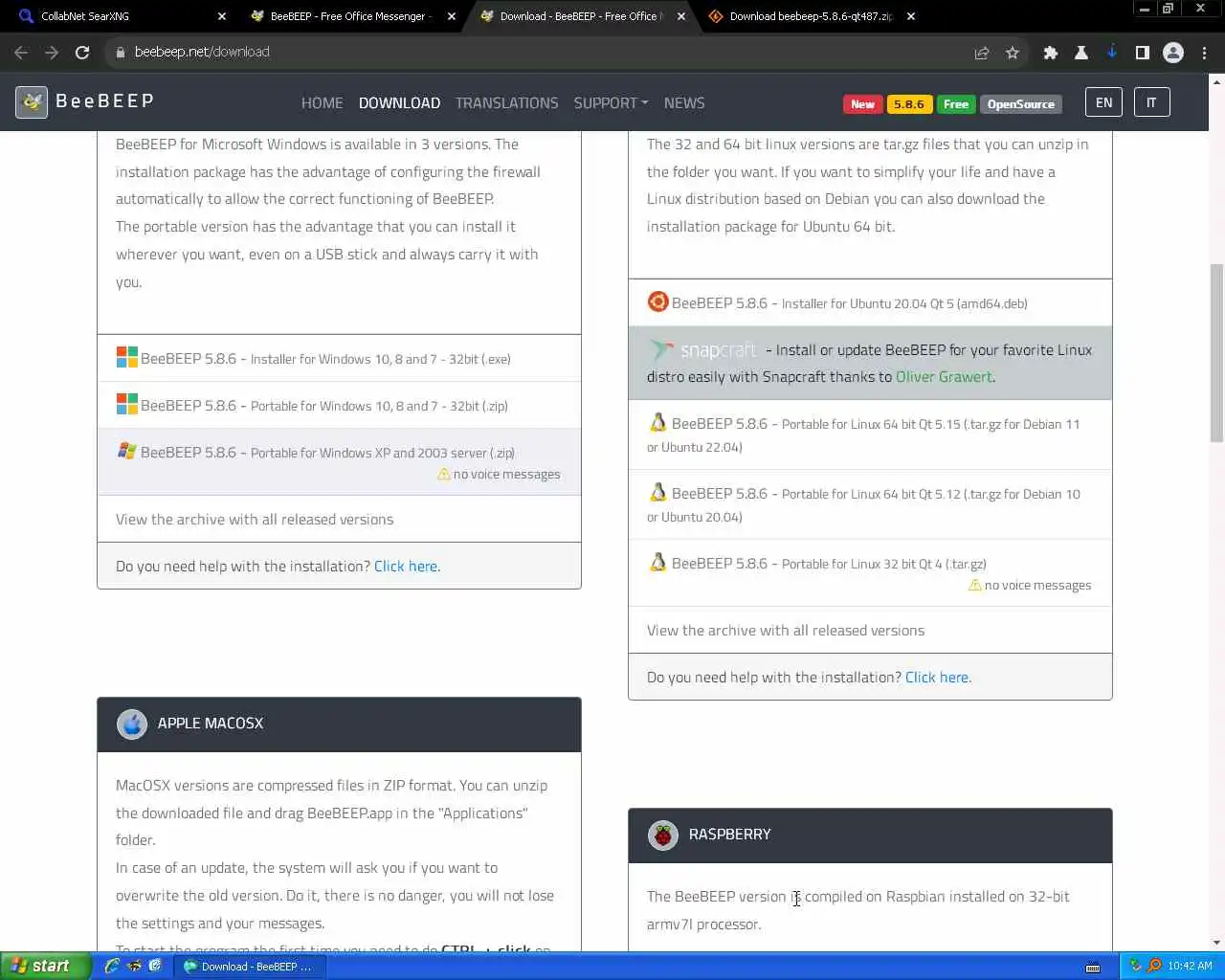The image size is (1225, 980).
Task: Switch to Download beebeep-5.8.6-qt487.zip tab
Action: click(x=812, y=16)
